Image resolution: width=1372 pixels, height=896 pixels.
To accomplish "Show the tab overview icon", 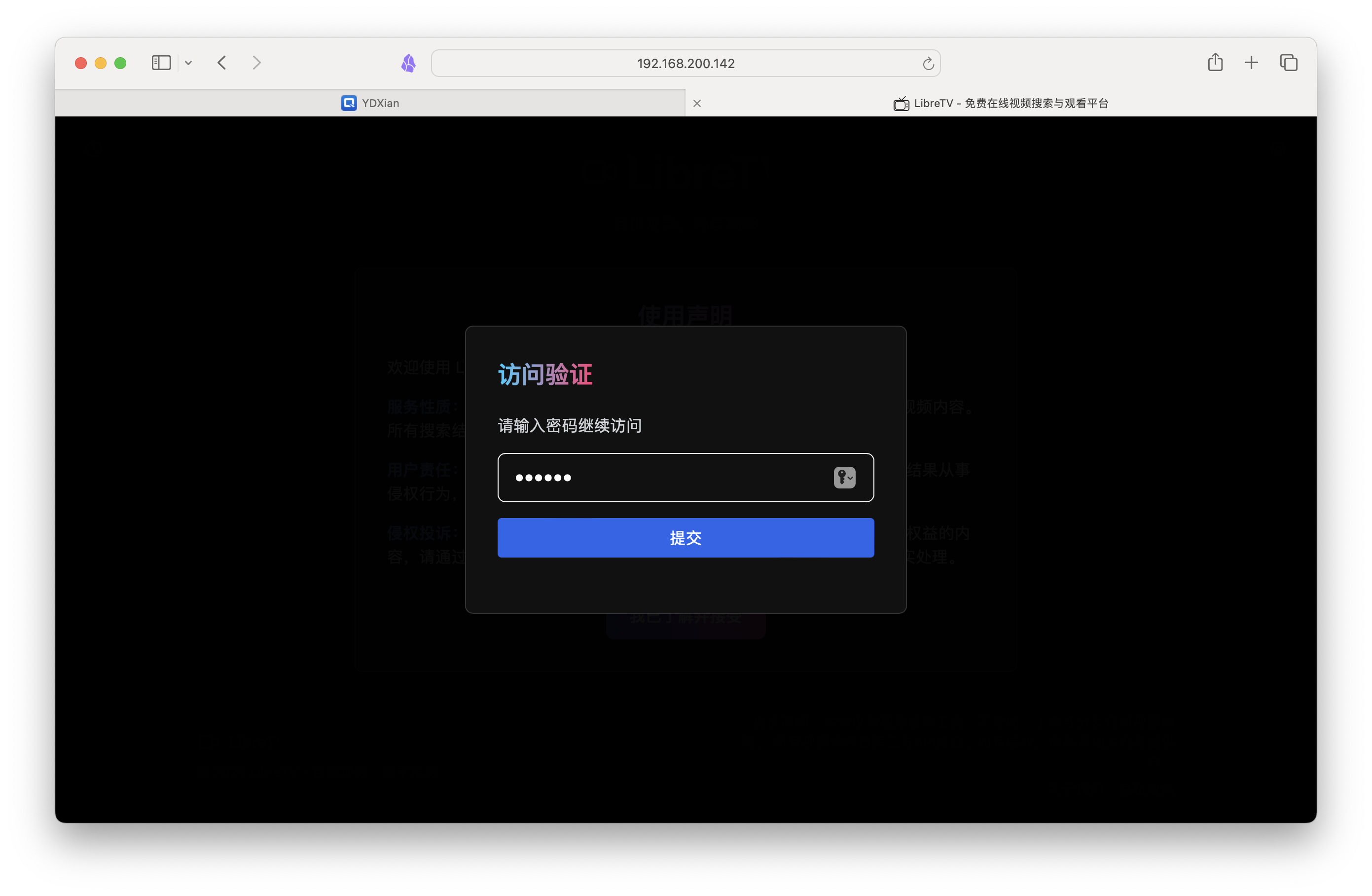I will [1289, 62].
